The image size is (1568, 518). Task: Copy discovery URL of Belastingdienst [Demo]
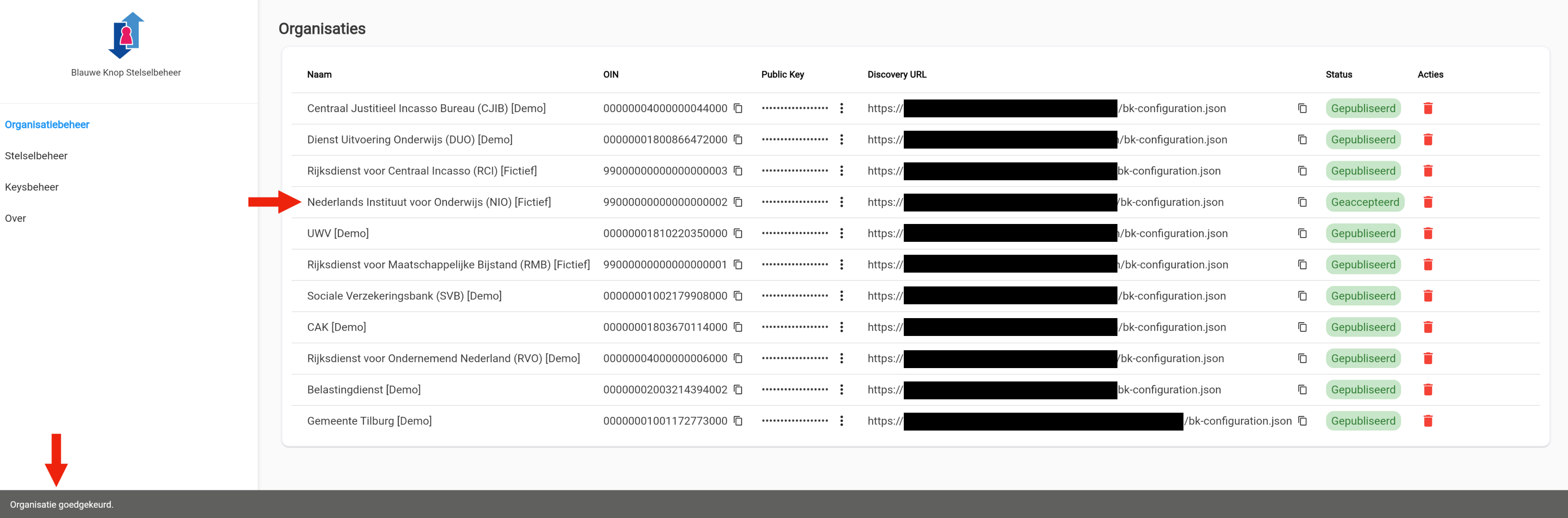pyautogui.click(x=1302, y=390)
